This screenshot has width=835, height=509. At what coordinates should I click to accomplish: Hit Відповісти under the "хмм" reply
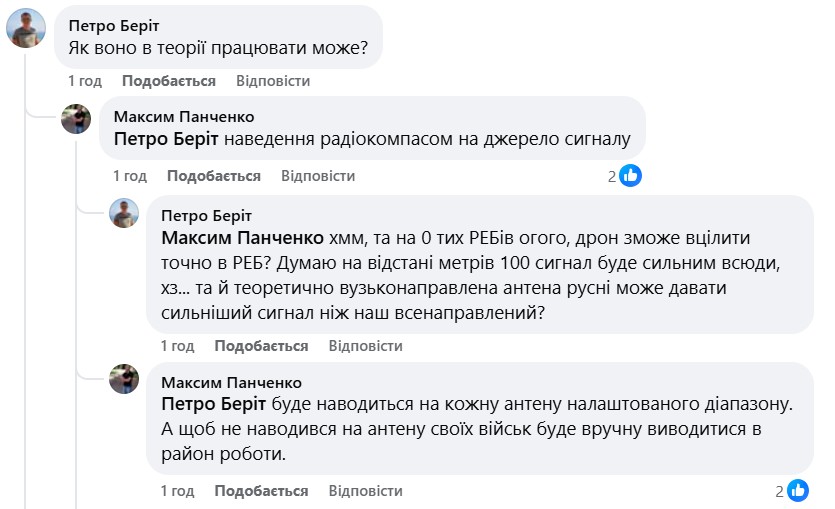[x=365, y=346]
